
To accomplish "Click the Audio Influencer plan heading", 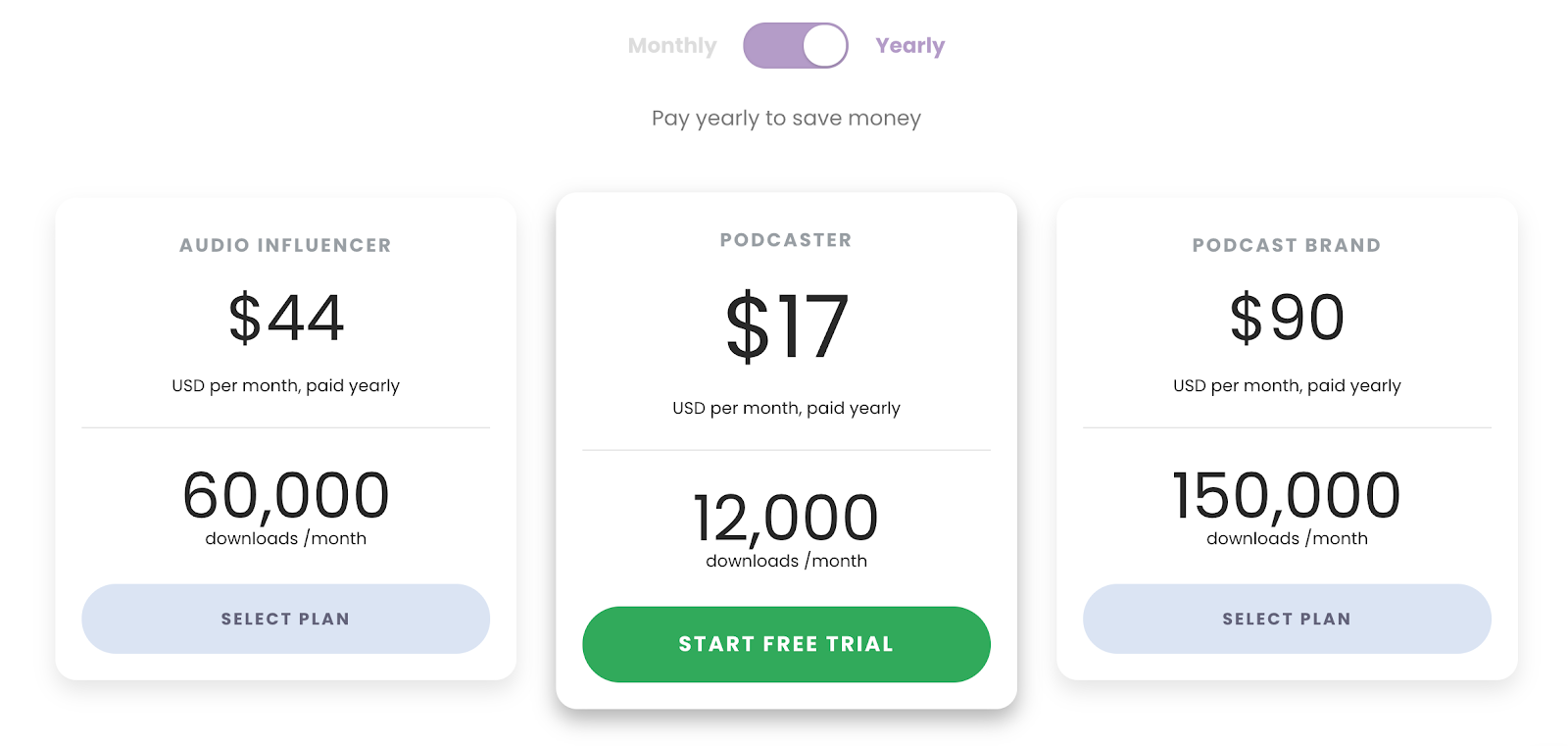I will [285, 245].
